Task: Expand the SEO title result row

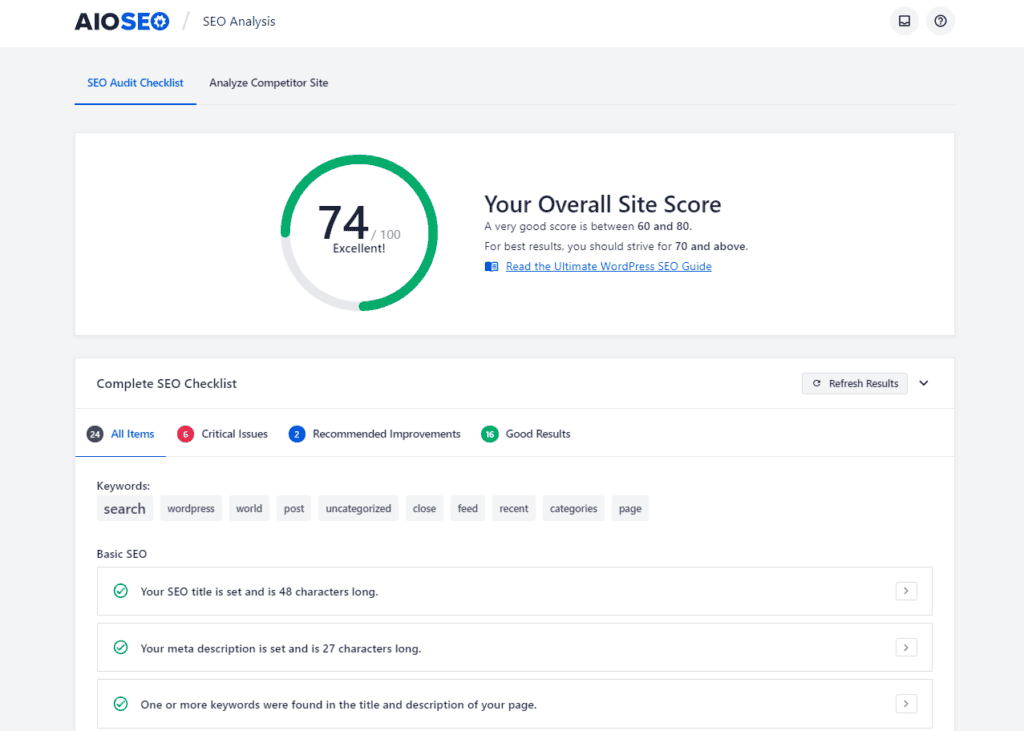Action: click(x=905, y=591)
